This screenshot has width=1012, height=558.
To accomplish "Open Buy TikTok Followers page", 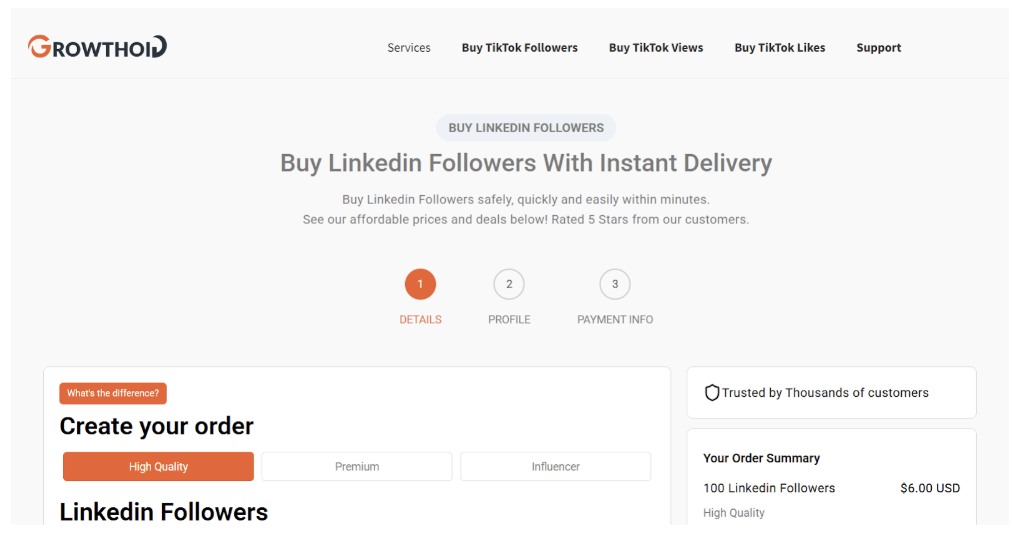I will [x=519, y=48].
